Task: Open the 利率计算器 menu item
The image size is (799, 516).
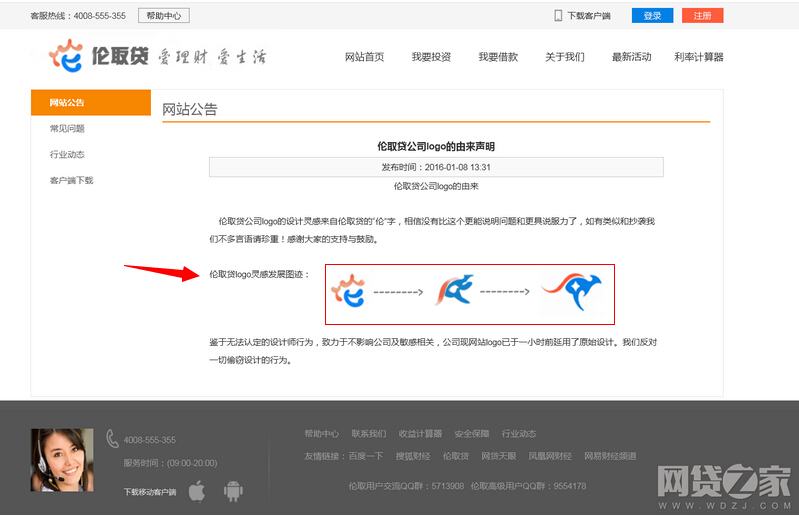Action: (x=699, y=57)
